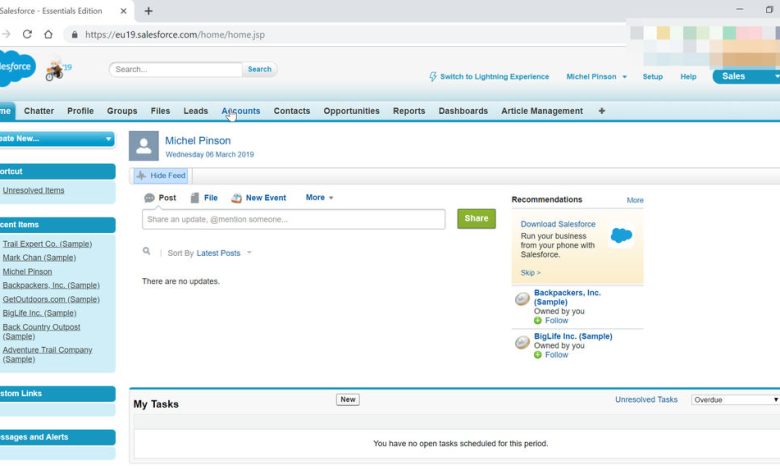
Task: Click the File document icon
Action: coord(195,198)
